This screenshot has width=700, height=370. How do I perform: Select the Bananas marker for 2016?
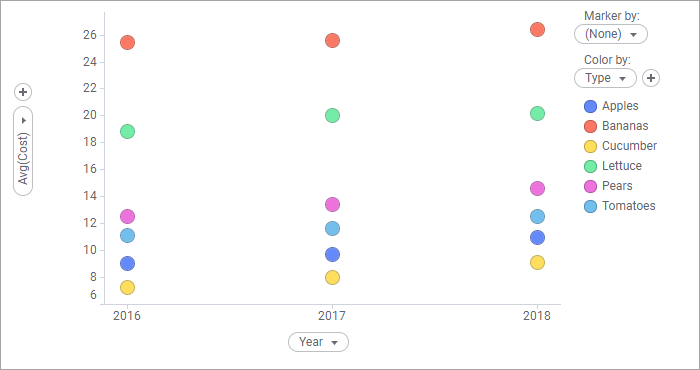pyautogui.click(x=128, y=42)
